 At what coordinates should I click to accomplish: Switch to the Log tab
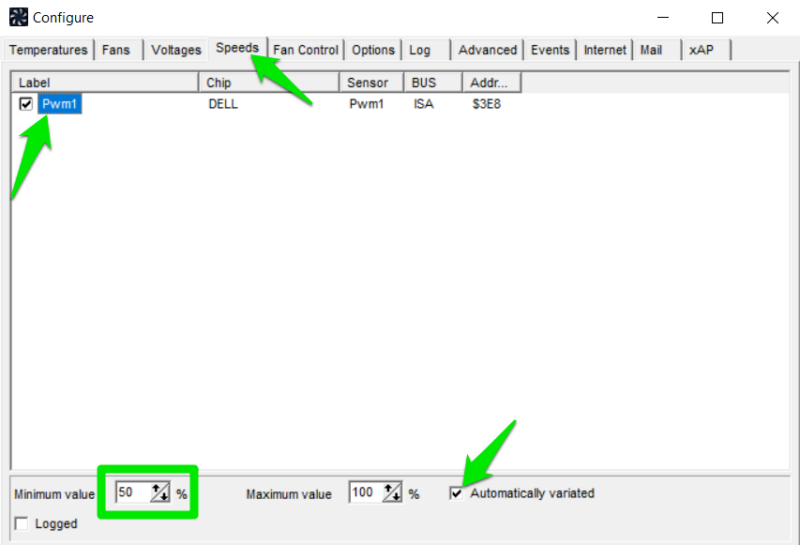(x=419, y=50)
